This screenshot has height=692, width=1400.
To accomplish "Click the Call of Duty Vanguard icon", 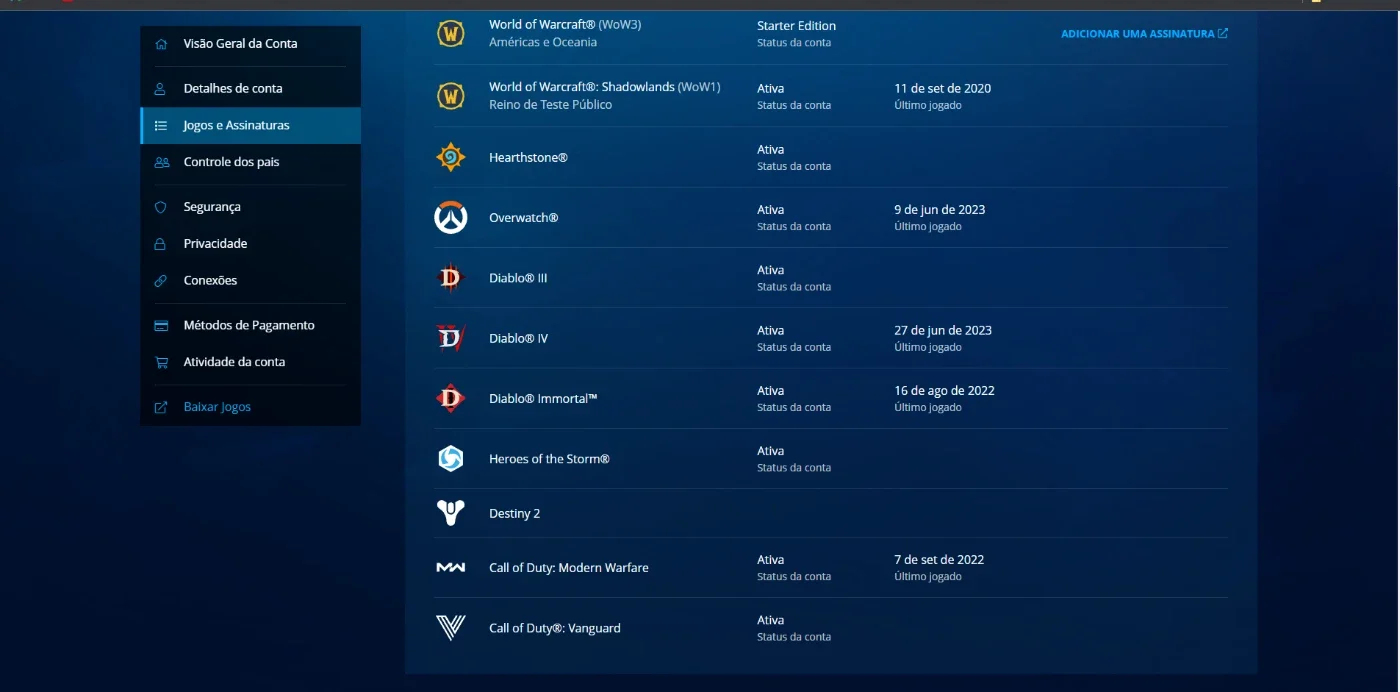I will (x=451, y=628).
